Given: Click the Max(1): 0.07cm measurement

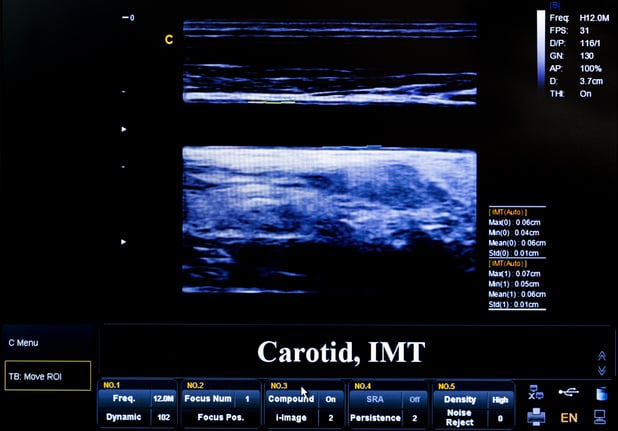Looking at the screenshot, I should [x=515, y=274].
